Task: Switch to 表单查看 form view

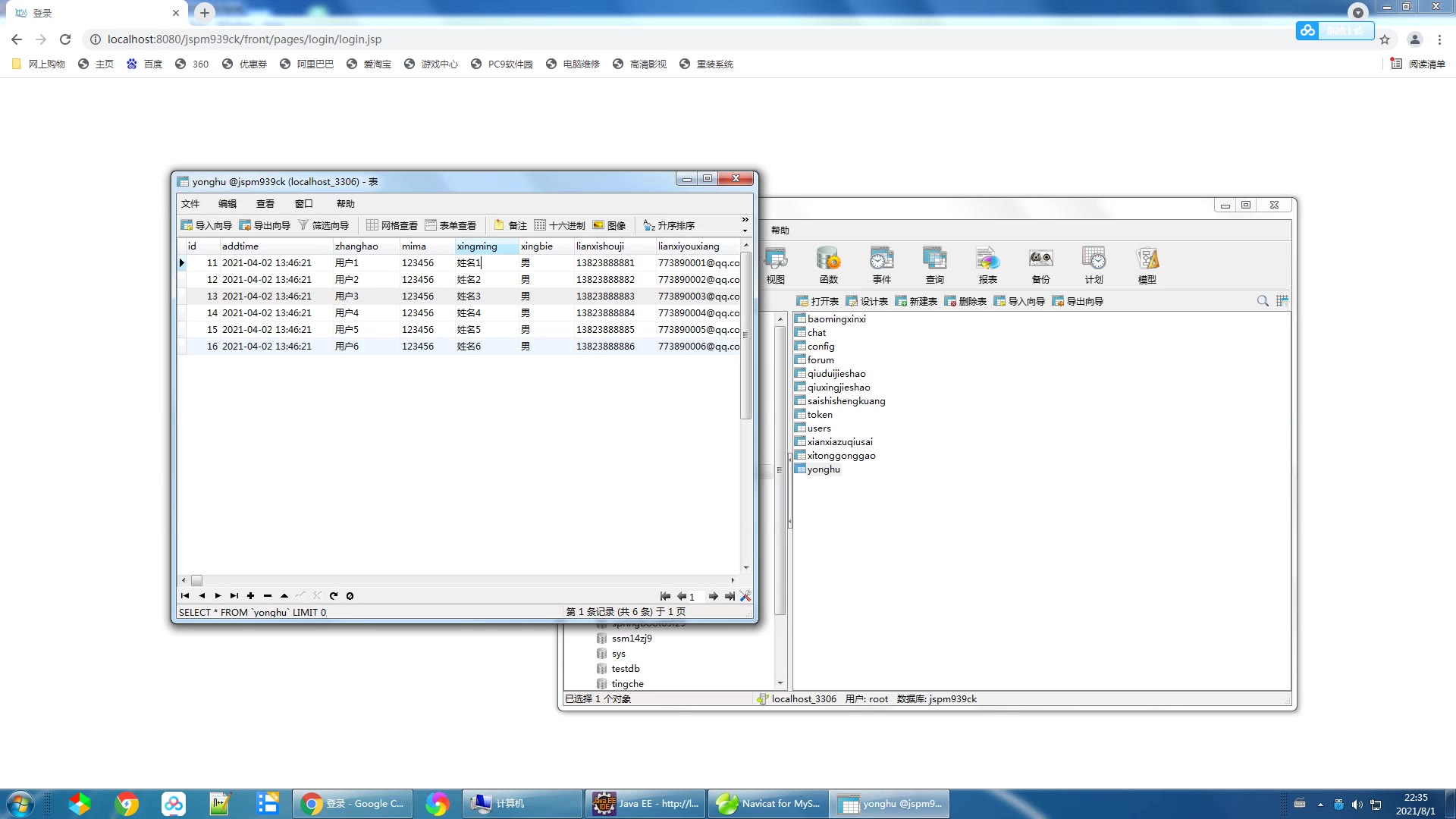Action: click(x=451, y=225)
